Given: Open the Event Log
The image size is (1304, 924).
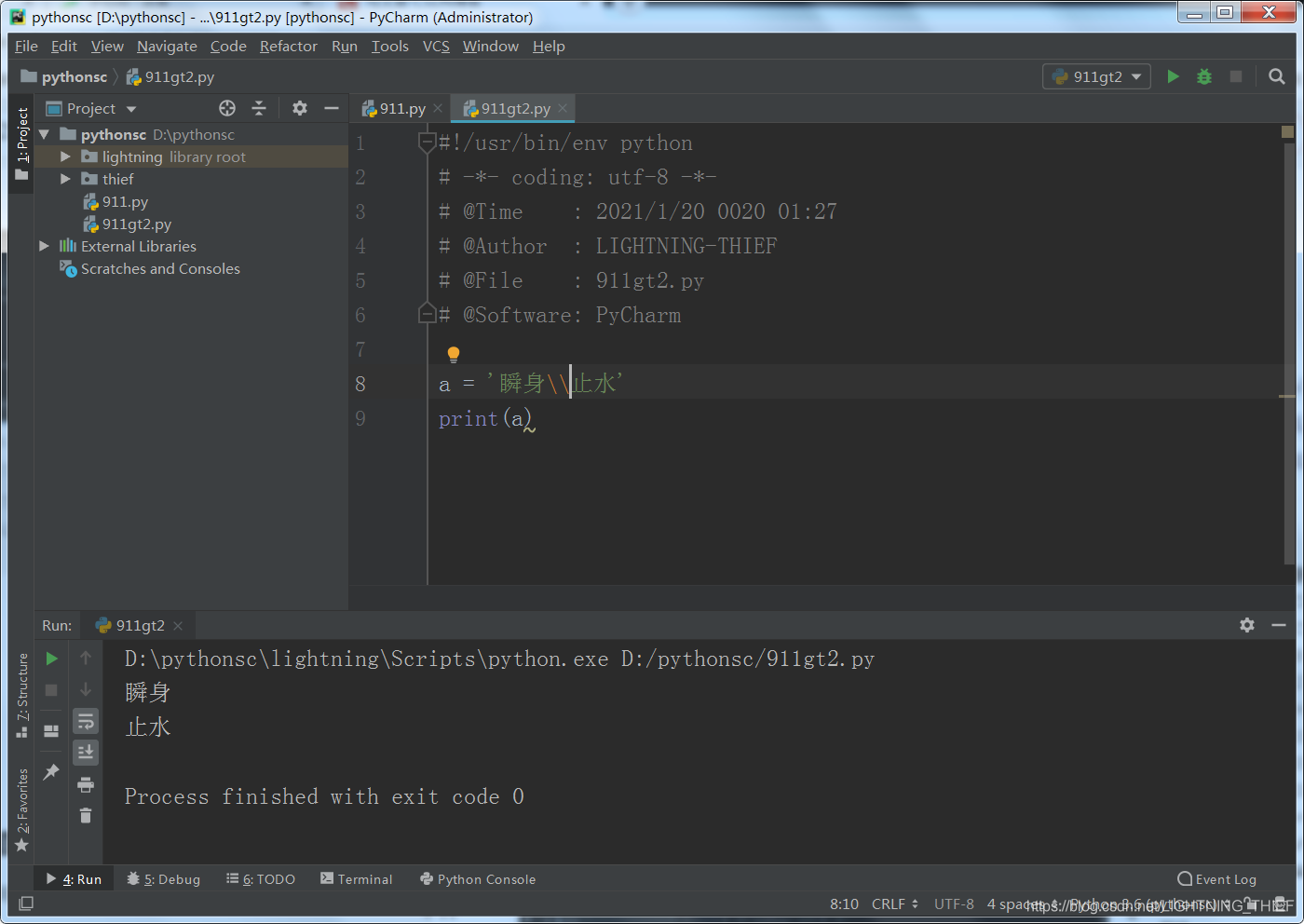Looking at the screenshot, I should tap(1217, 879).
